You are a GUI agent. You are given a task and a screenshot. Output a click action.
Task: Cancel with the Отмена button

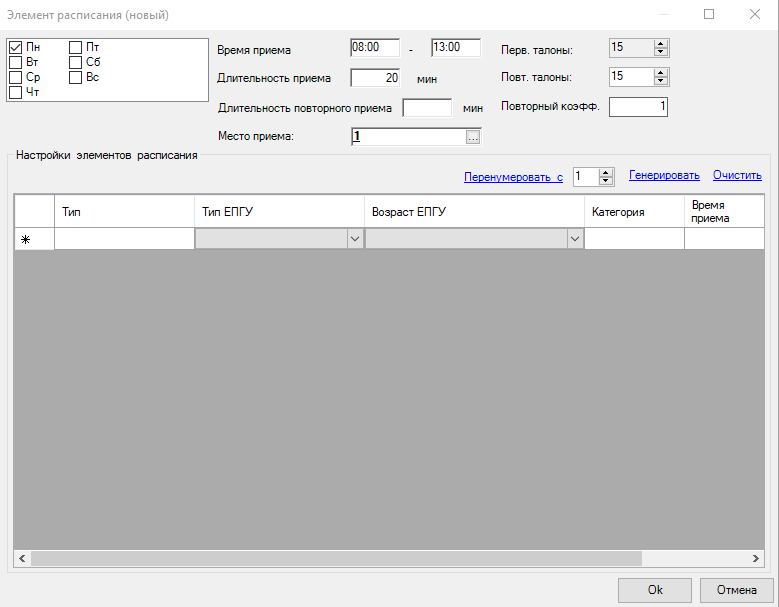tap(736, 590)
